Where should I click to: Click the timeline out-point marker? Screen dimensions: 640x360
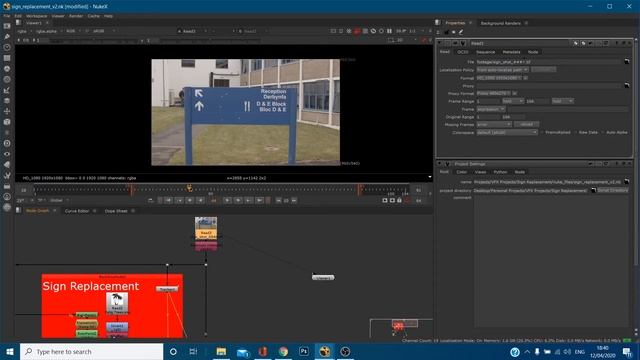[360, 190]
